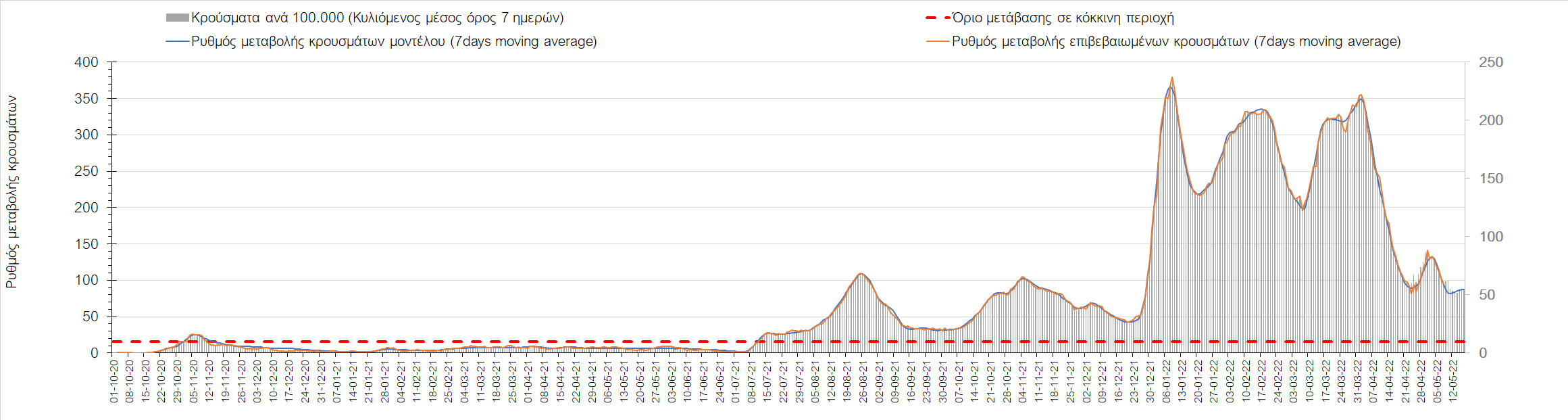Click the highest orange peak in January 2022
Image resolution: width=1568 pixels, height=420 pixels.
[x=1172, y=78]
